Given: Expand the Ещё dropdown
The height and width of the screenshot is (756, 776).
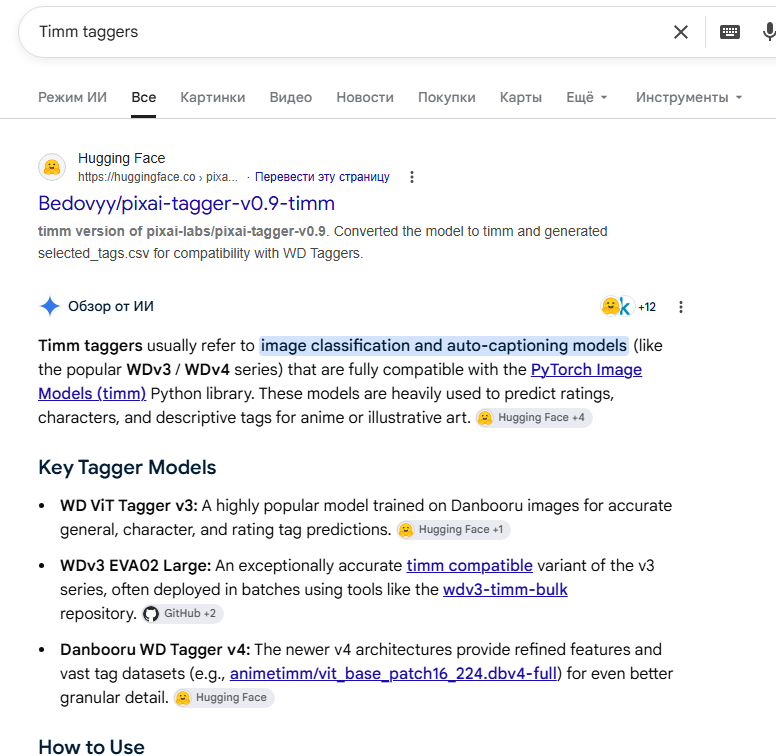Looking at the screenshot, I should 586,97.
